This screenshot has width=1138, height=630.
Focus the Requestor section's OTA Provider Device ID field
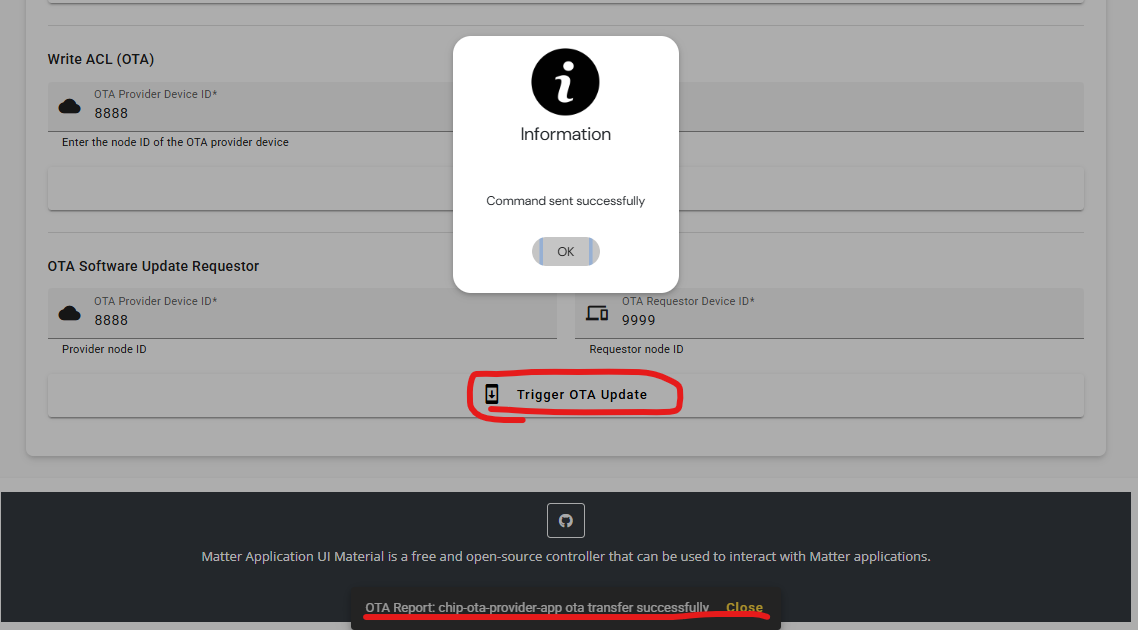(x=302, y=314)
